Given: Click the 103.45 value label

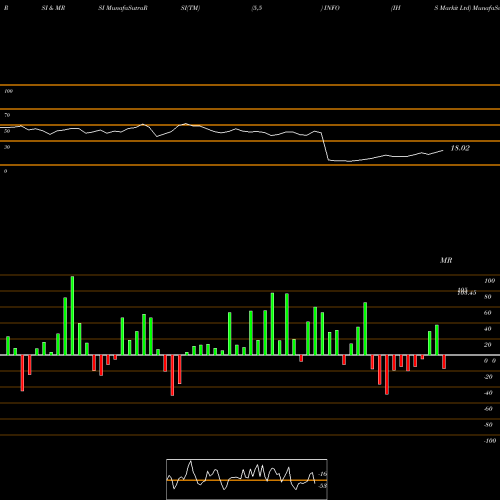Looking at the screenshot, I should pyautogui.click(x=467, y=293).
